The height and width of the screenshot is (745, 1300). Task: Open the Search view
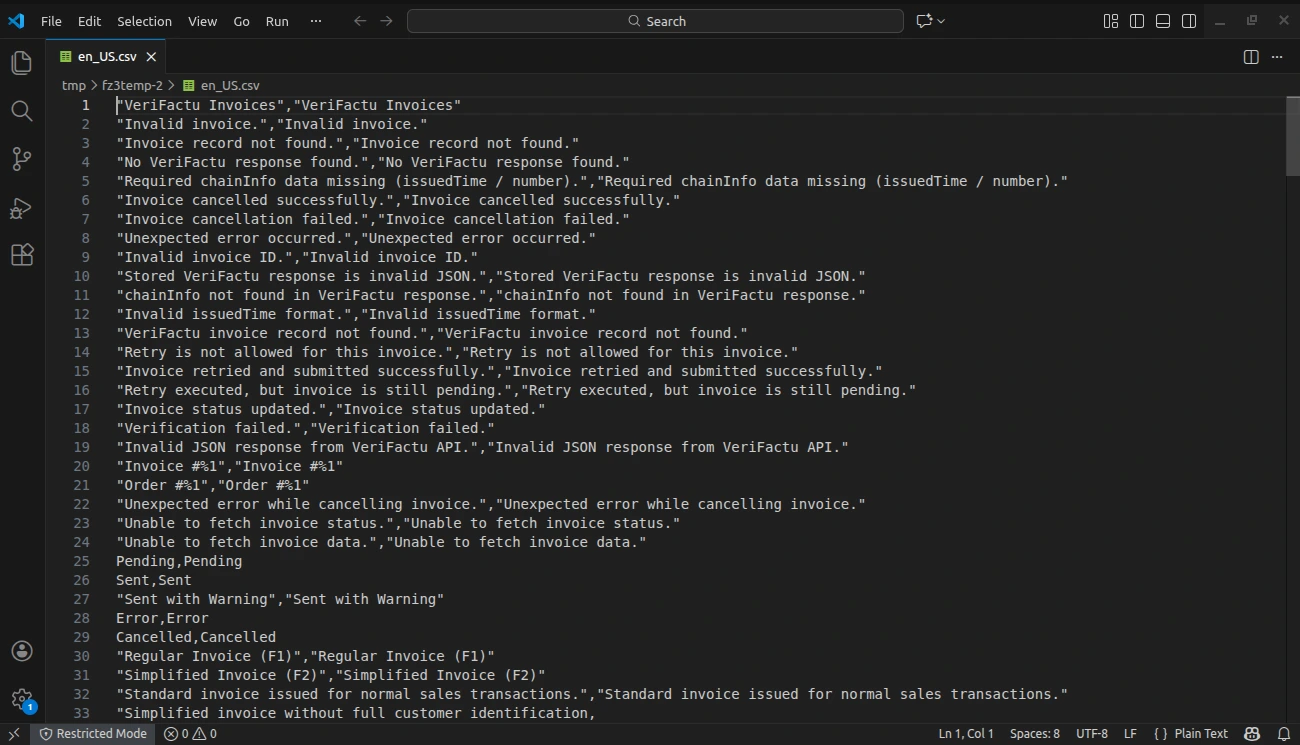click(22, 111)
